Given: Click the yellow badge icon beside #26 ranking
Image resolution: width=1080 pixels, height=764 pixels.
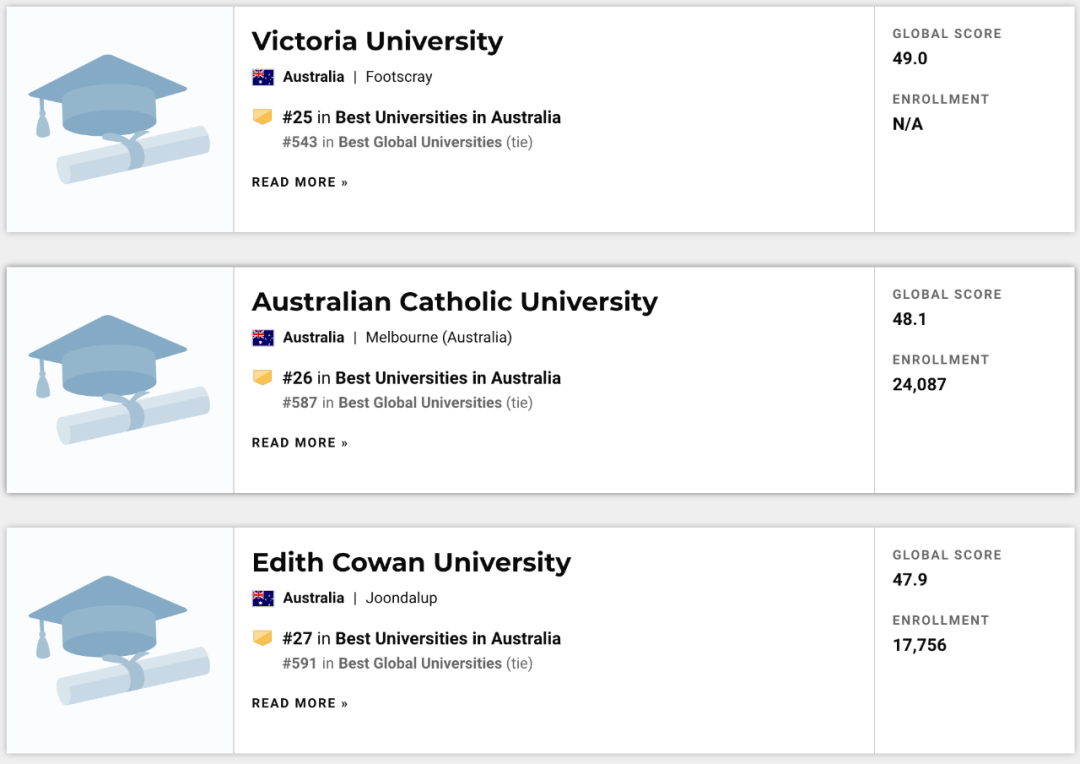Looking at the screenshot, I should pos(263,378).
